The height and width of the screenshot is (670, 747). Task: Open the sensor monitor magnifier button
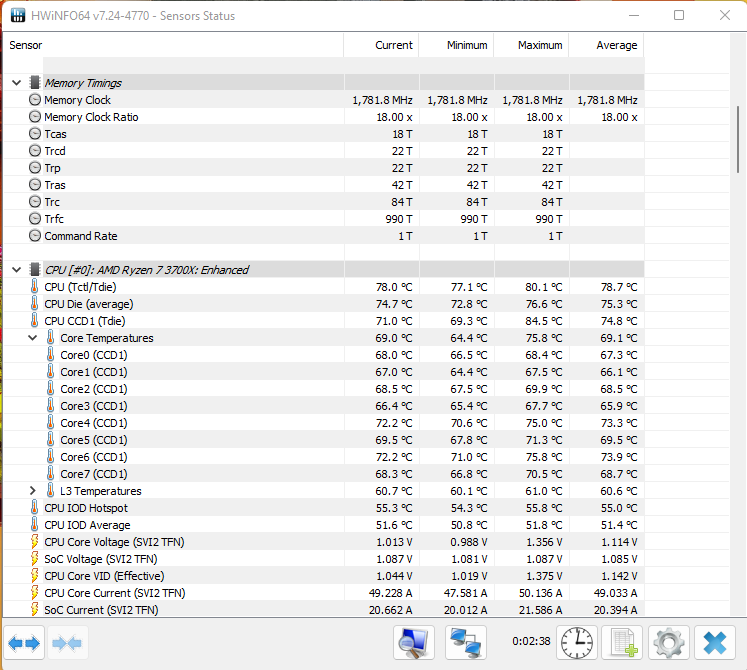[414, 643]
